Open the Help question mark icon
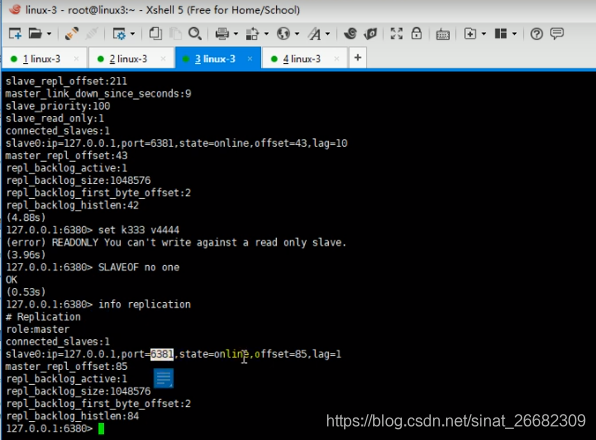The image size is (596, 440). click(536, 34)
